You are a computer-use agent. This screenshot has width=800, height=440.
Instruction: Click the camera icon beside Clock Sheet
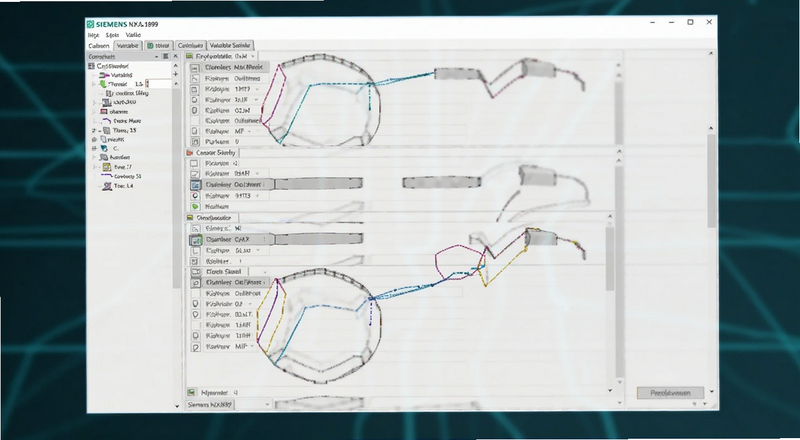195,272
